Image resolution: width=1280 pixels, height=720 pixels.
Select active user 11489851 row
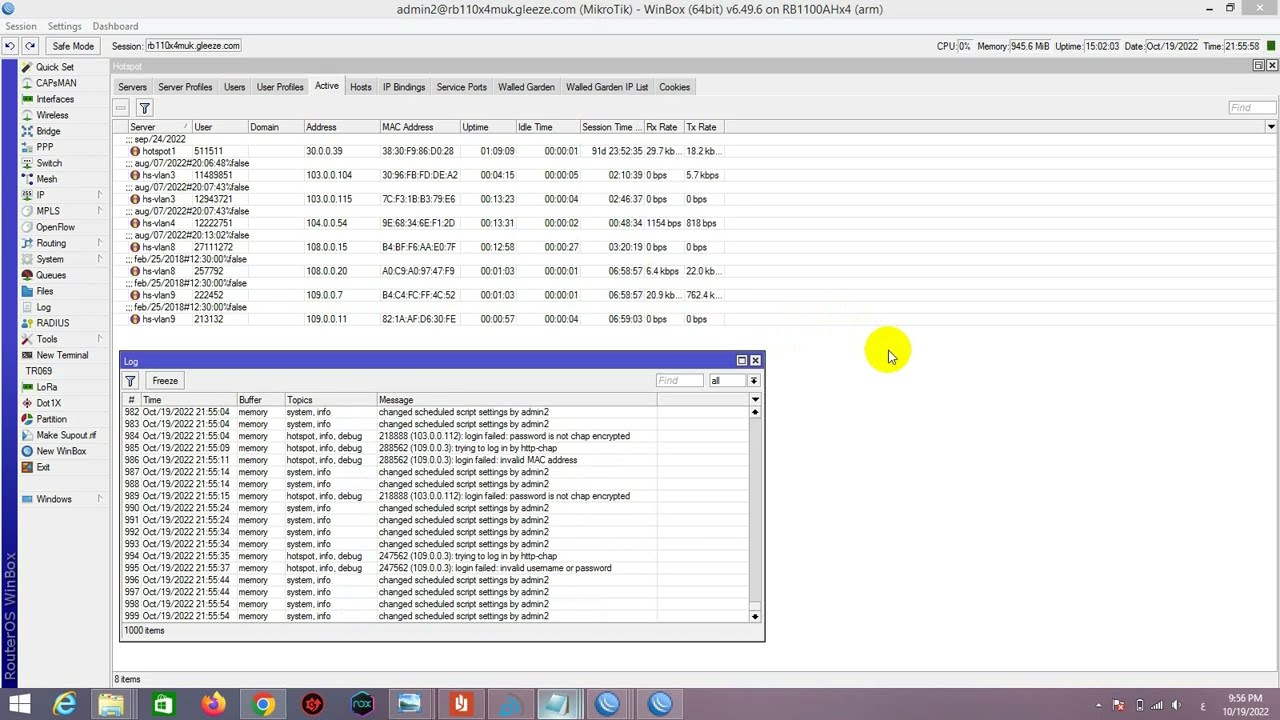point(420,175)
